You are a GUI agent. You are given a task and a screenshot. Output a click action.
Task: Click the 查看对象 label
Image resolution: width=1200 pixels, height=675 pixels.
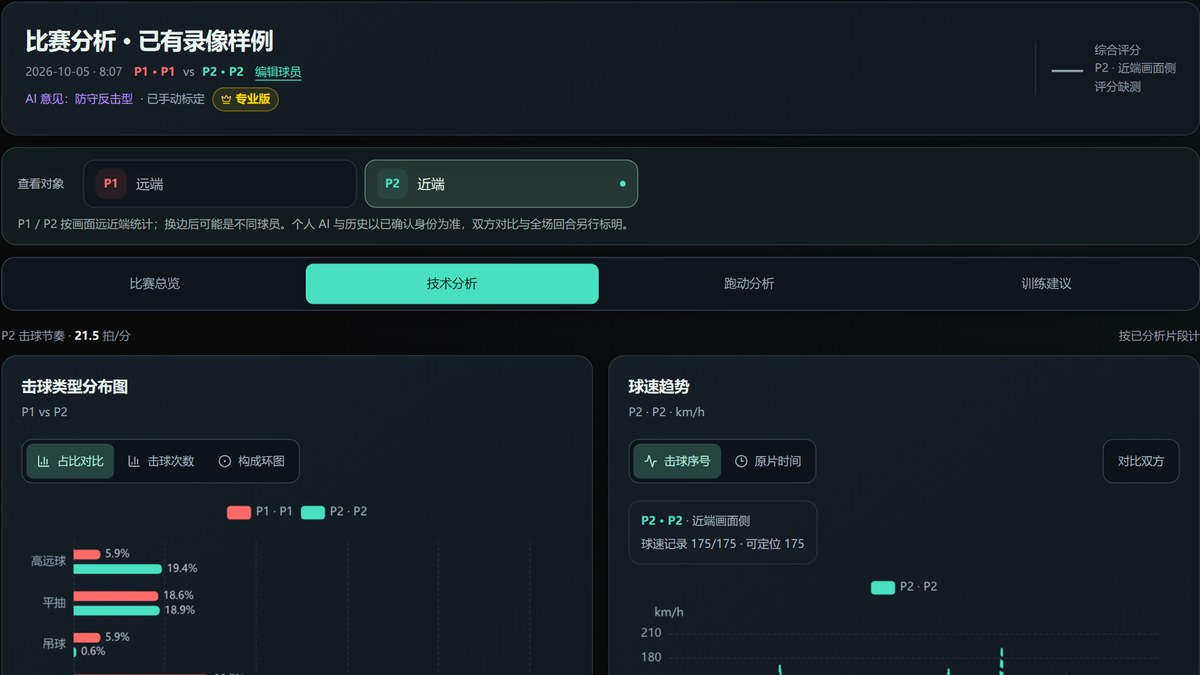click(41, 184)
